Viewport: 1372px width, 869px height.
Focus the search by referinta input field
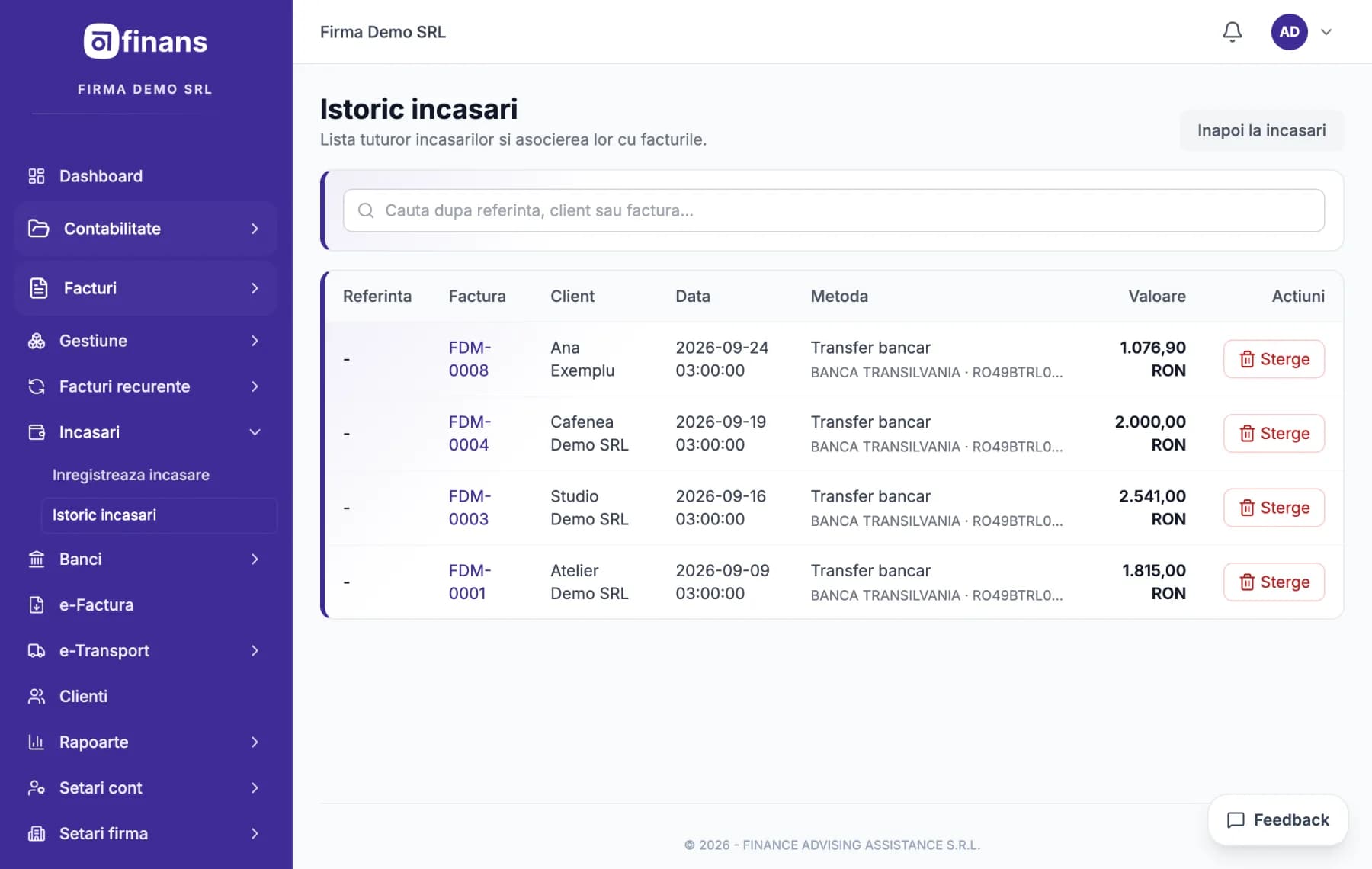click(x=834, y=210)
